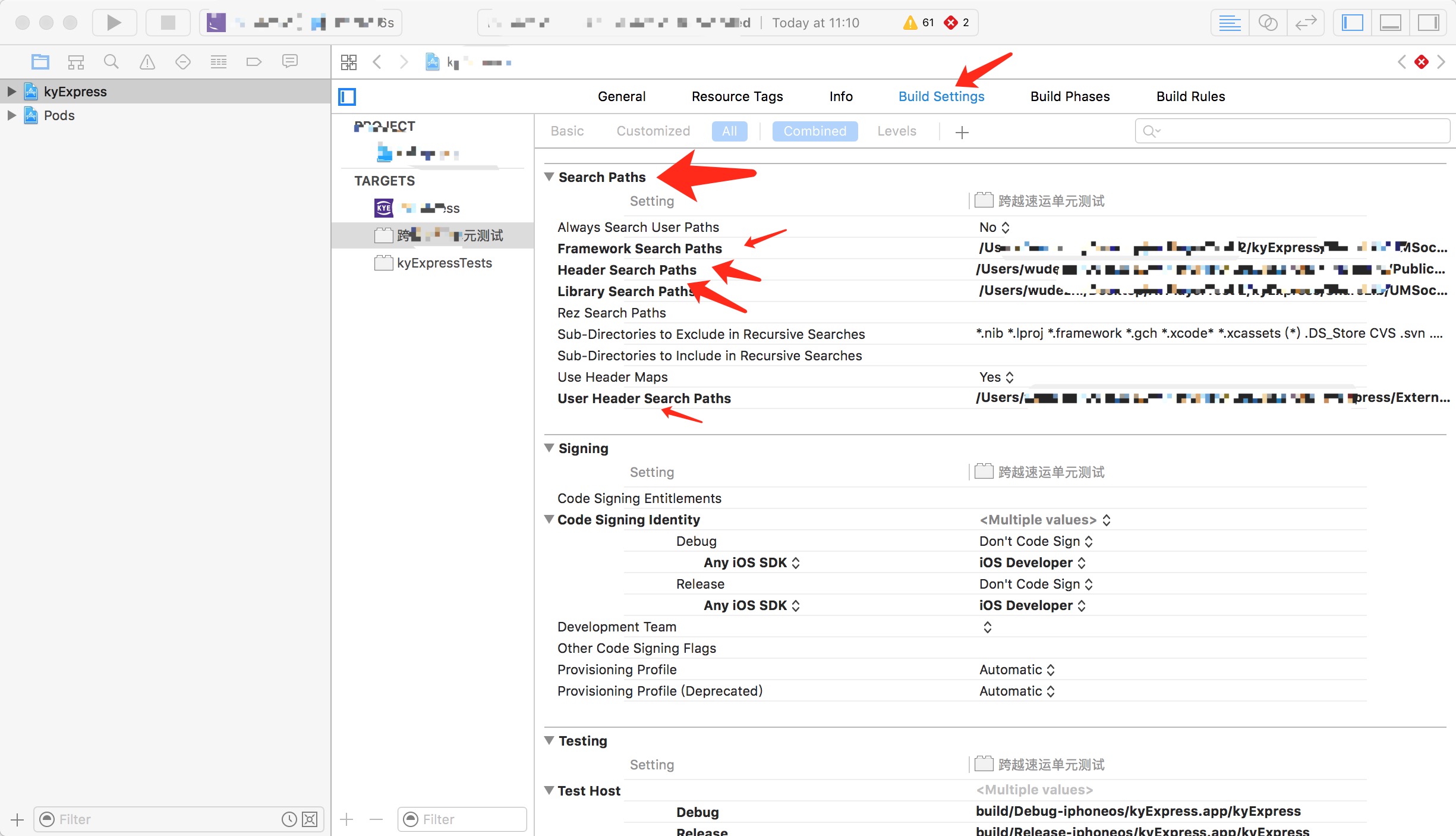The height and width of the screenshot is (836, 1456).
Task: Toggle the left Navigator panel
Action: tap(1353, 23)
